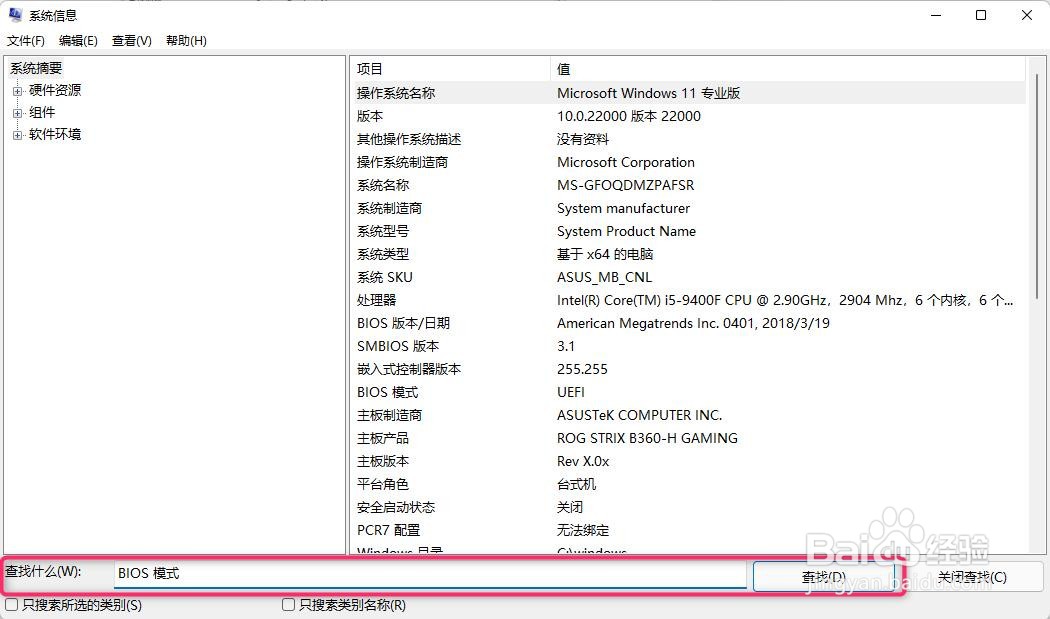Screen dimensions: 1050x619
Task: Click the ASUSTeK COMPUTER INC. value
Action: (640, 415)
